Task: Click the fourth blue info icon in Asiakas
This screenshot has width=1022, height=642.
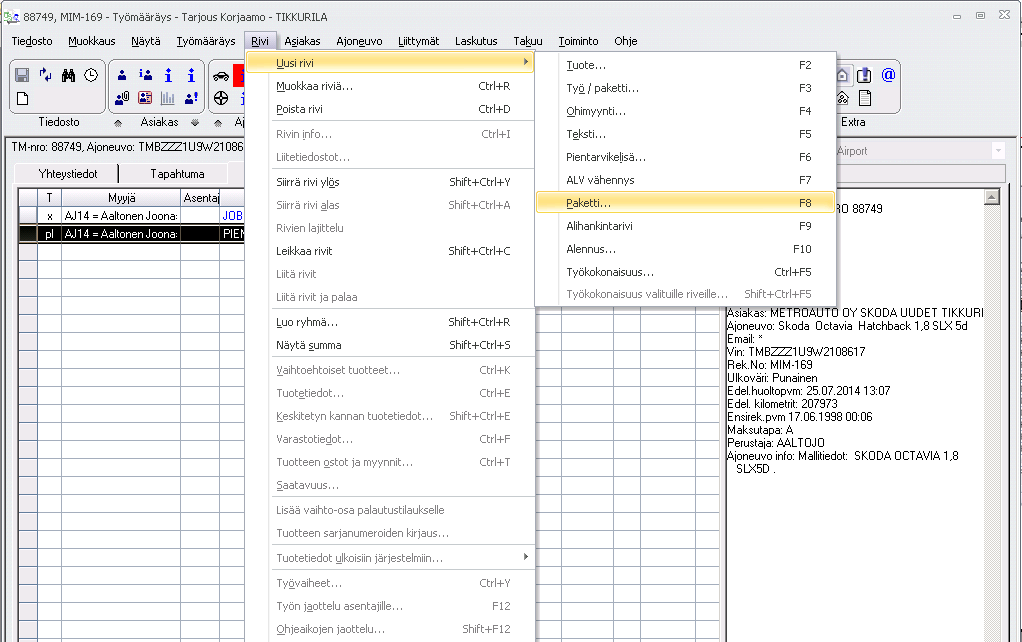Action: (191, 76)
